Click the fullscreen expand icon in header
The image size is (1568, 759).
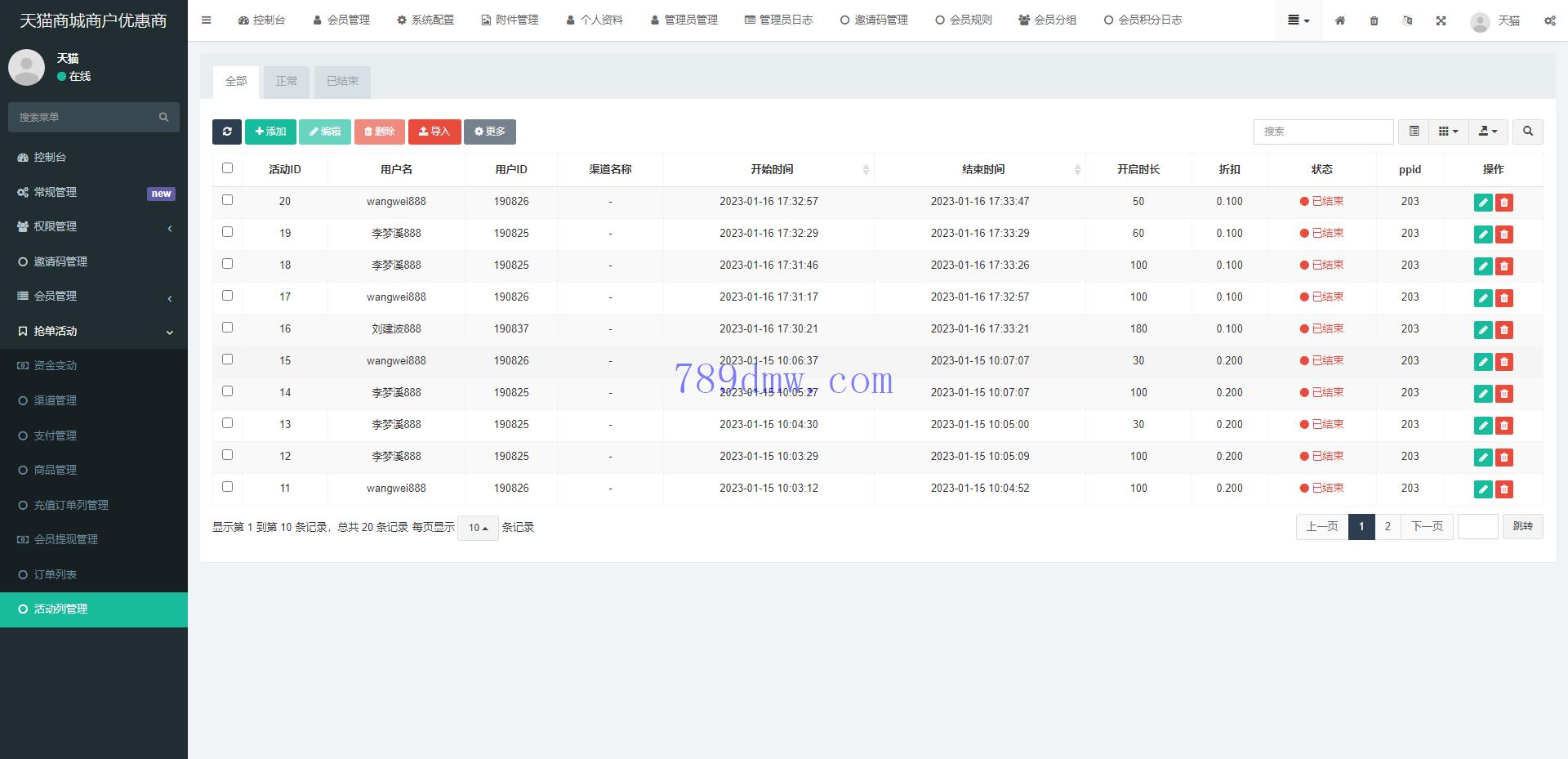point(1441,20)
